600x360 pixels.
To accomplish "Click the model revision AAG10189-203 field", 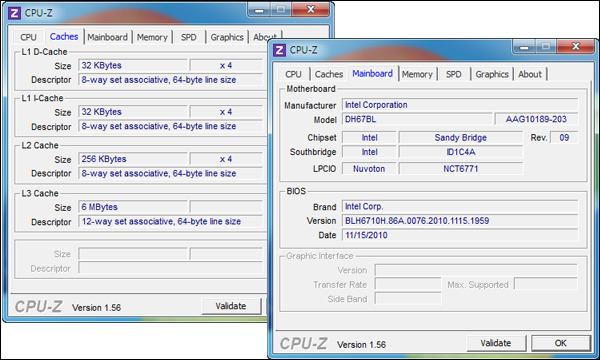I will click(536, 119).
